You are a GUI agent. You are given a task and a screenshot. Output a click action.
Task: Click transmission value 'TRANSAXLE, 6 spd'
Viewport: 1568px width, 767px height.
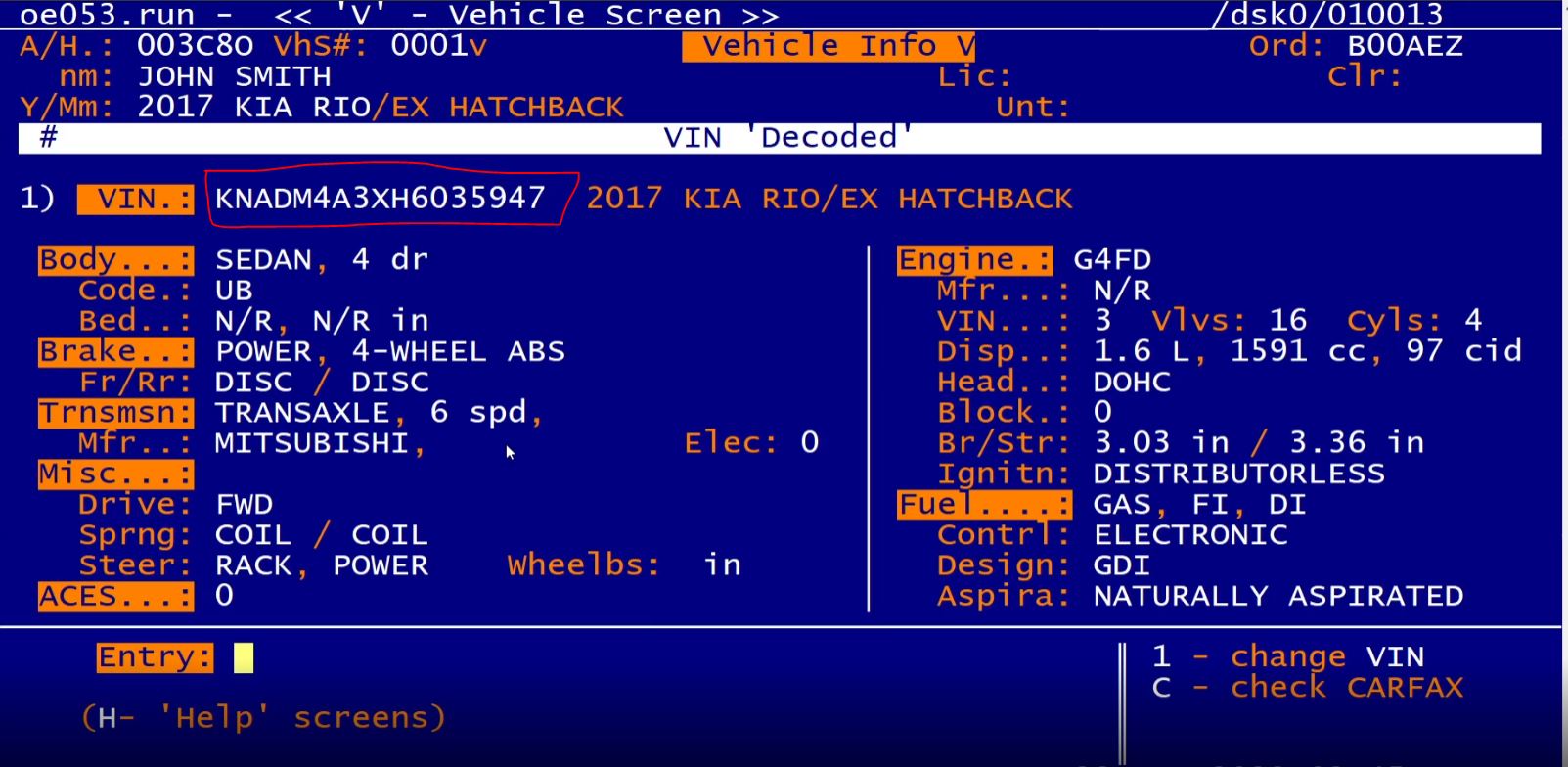tap(370, 413)
